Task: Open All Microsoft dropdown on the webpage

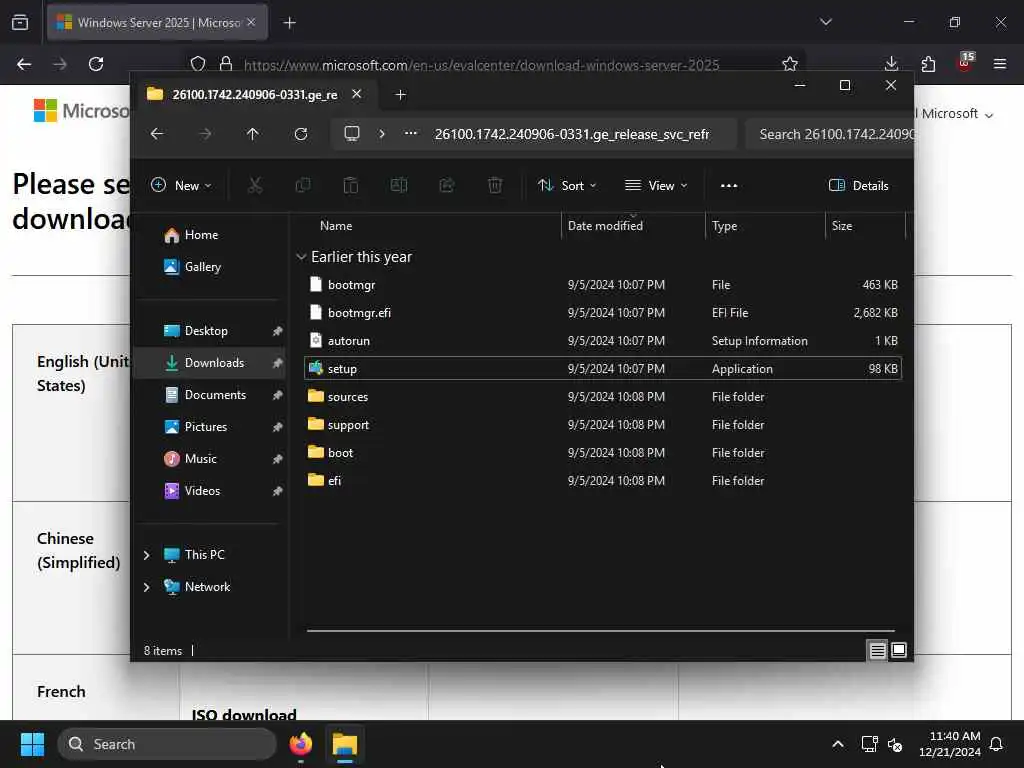Action: (953, 114)
